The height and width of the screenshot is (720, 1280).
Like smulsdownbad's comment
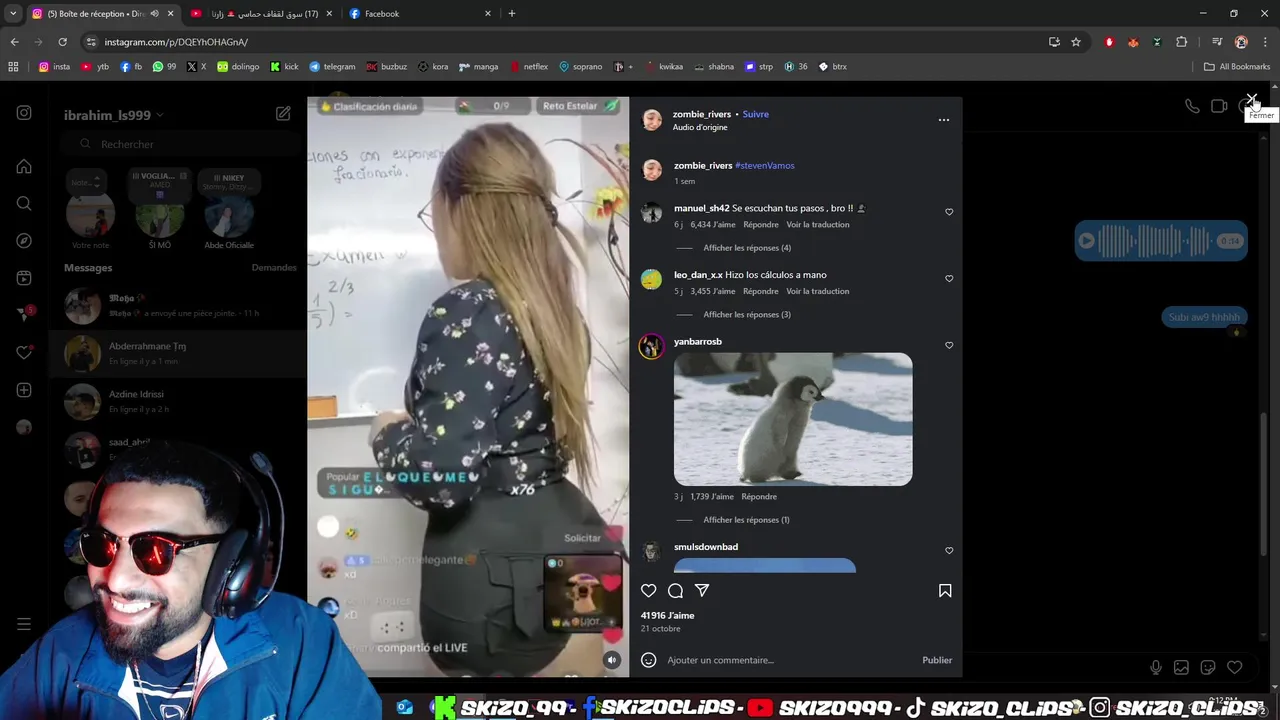[x=949, y=551]
